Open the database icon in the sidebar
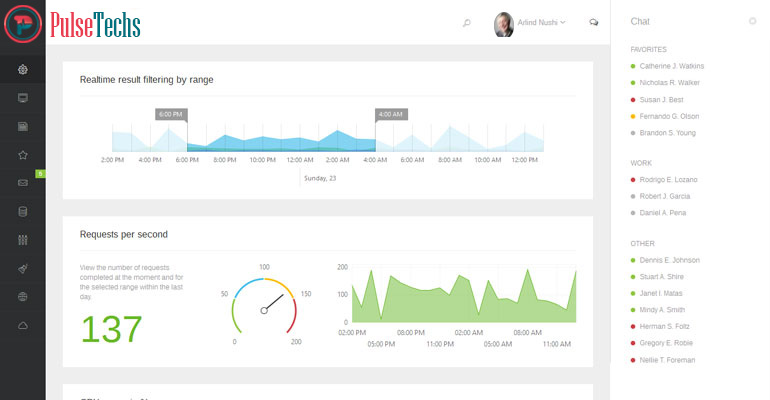The image size is (770, 400). tap(23, 212)
